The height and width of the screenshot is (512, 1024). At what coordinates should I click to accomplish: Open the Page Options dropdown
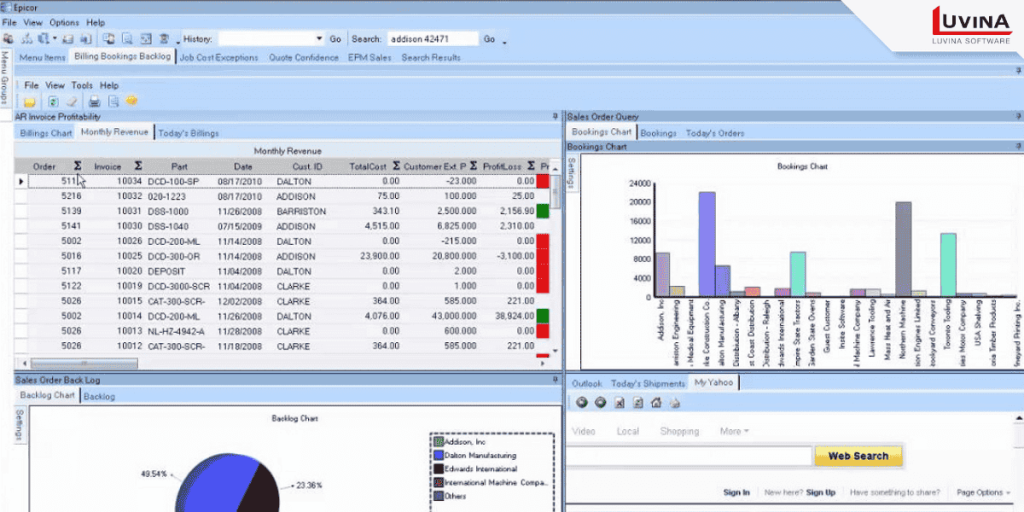pyautogui.click(x=984, y=492)
